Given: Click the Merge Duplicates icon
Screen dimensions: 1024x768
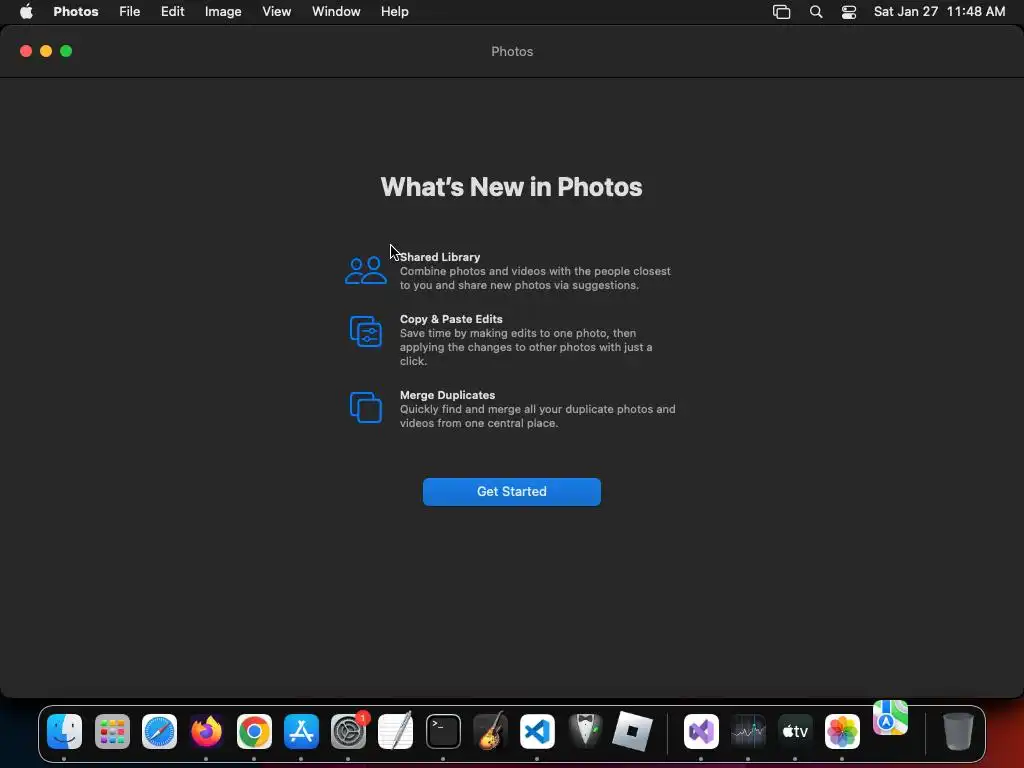Looking at the screenshot, I should pyautogui.click(x=366, y=408).
